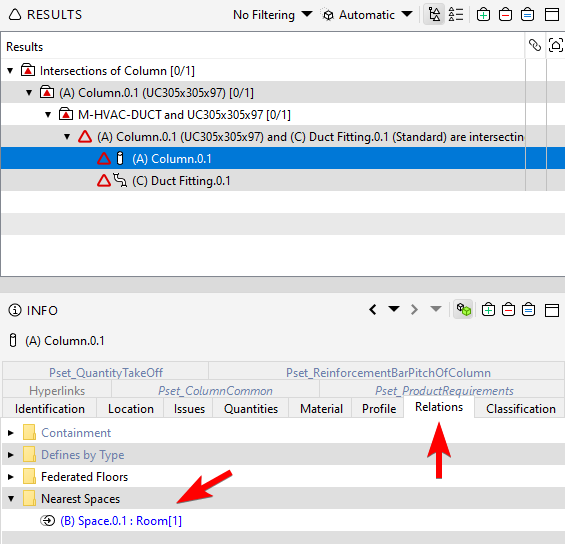The image size is (565, 544).
Task: Click the Nearest Spaces folder icon
Action: click(x=29, y=498)
